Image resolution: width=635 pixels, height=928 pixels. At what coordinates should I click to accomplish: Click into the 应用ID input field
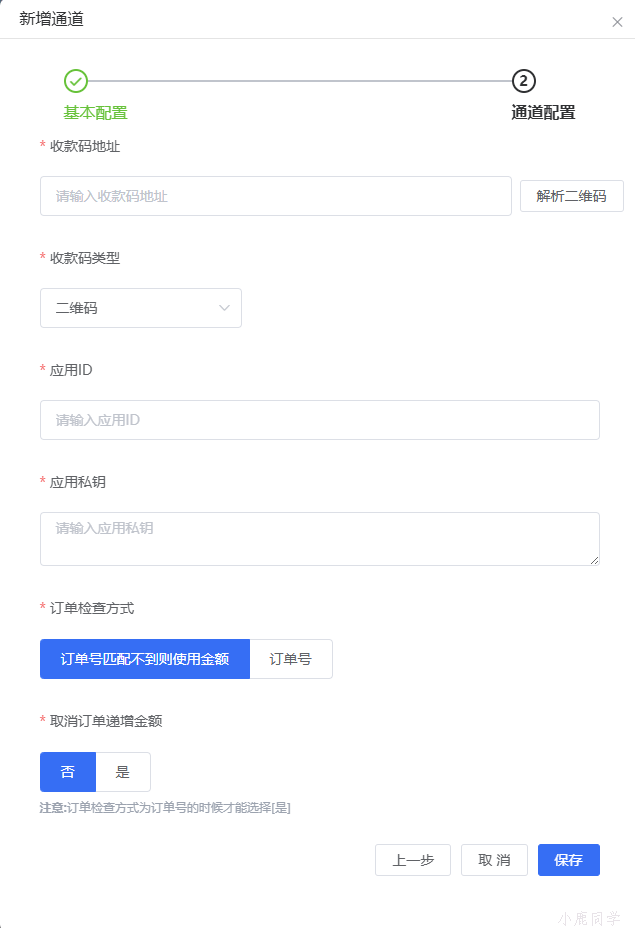[319, 420]
